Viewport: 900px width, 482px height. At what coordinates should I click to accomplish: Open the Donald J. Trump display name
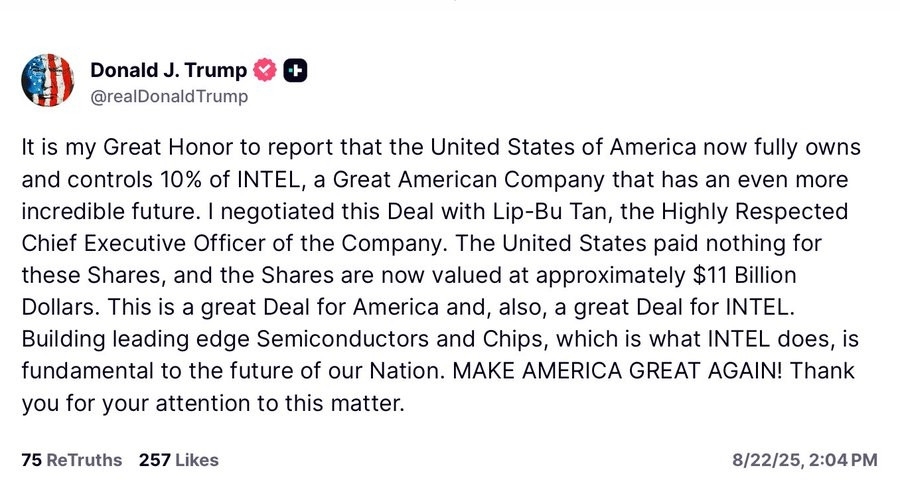pos(168,70)
